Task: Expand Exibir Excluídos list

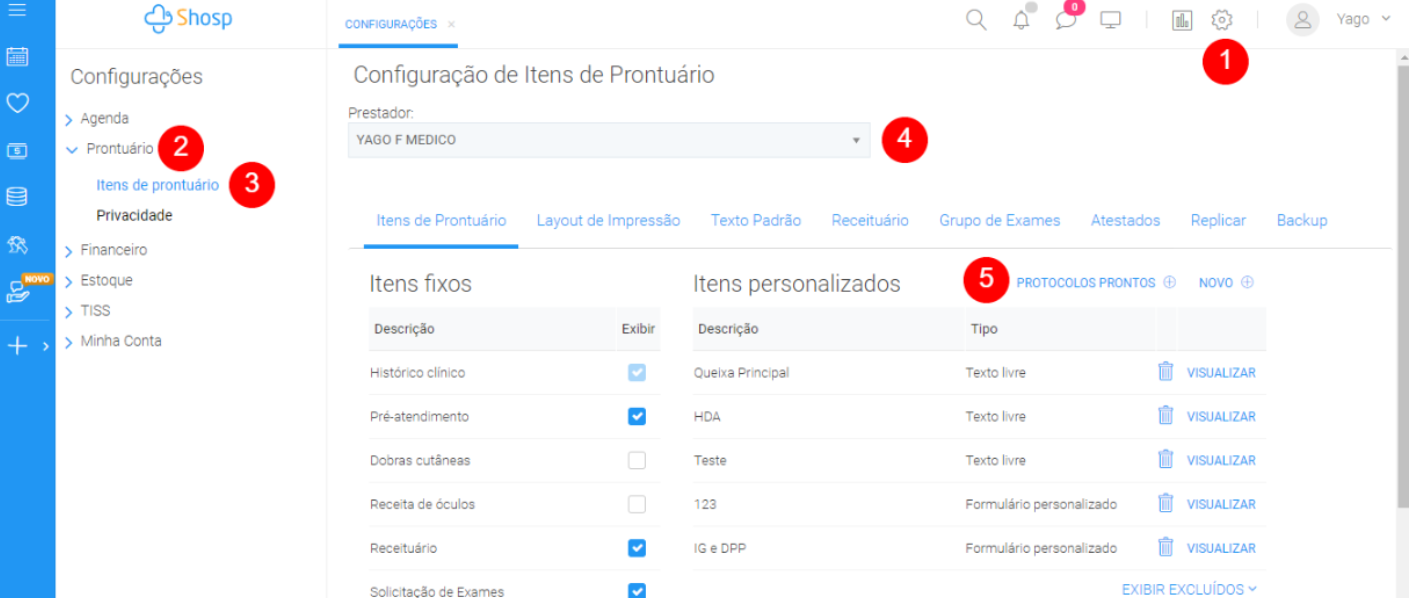Action: tap(1188, 590)
